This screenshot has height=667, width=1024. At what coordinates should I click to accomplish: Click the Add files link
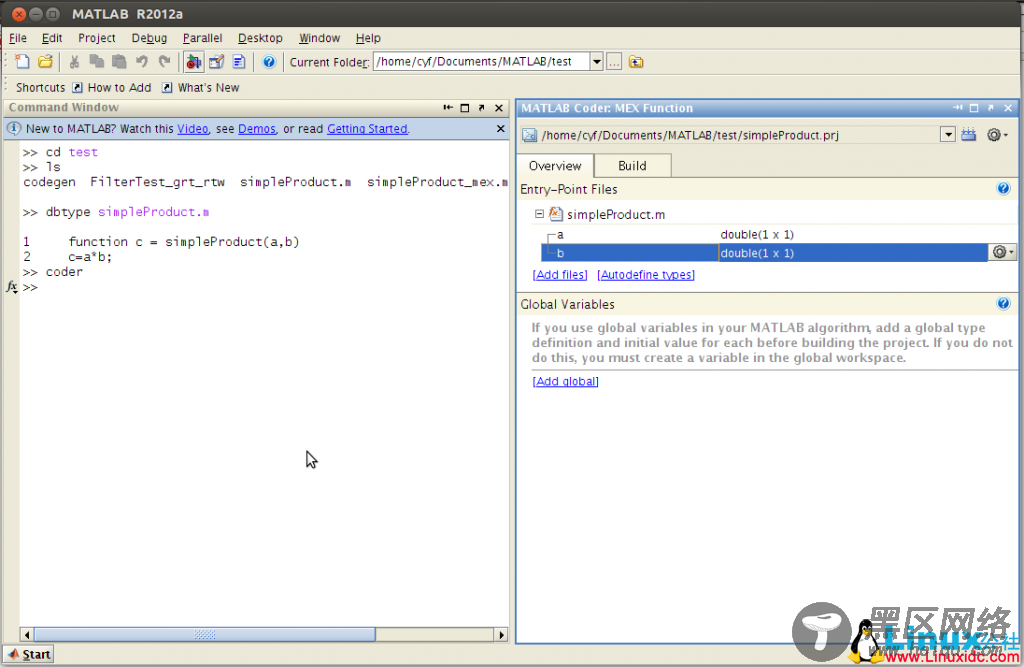point(560,275)
